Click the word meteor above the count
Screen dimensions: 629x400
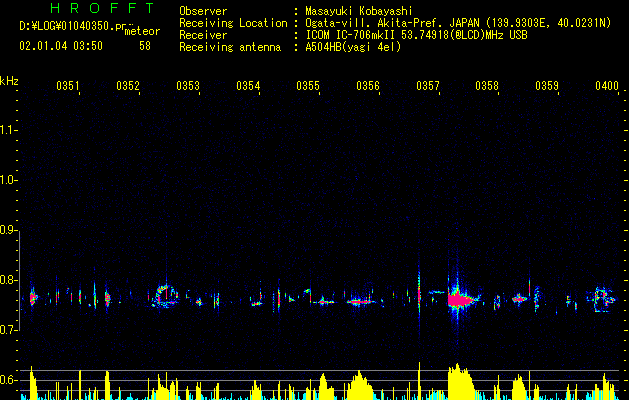tap(142, 31)
